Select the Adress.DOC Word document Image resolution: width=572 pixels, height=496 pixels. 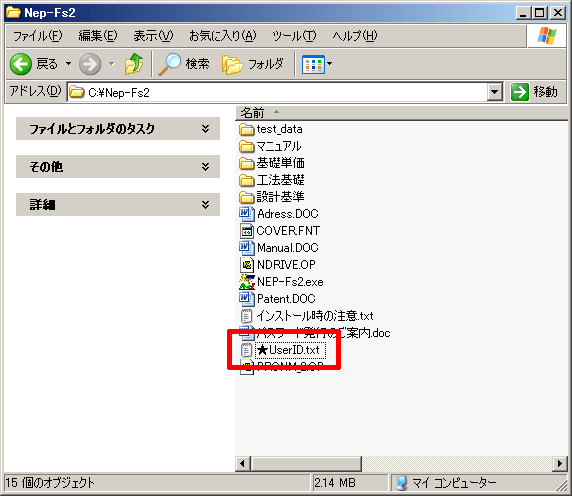(x=279, y=214)
